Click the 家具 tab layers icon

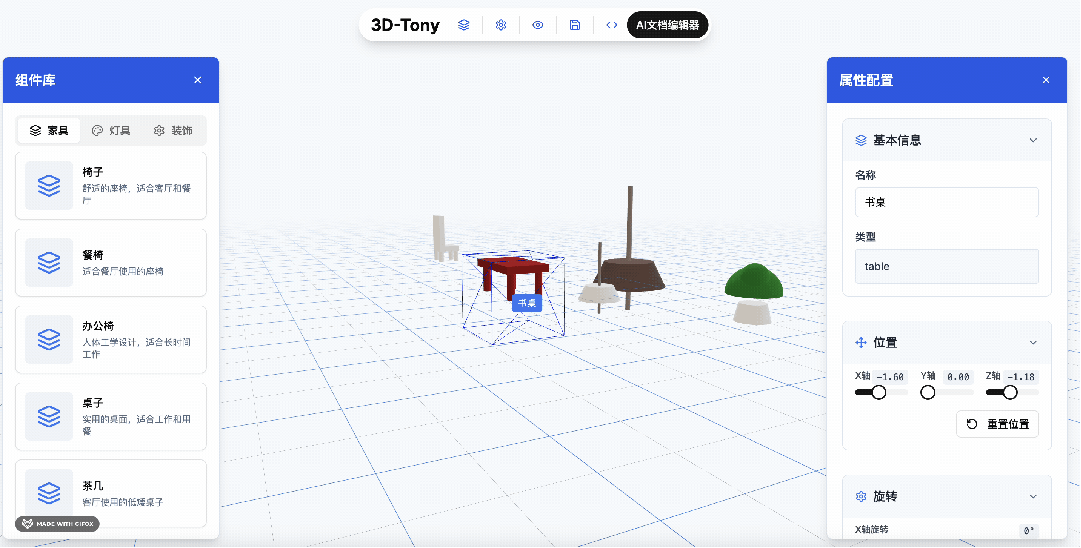point(35,130)
